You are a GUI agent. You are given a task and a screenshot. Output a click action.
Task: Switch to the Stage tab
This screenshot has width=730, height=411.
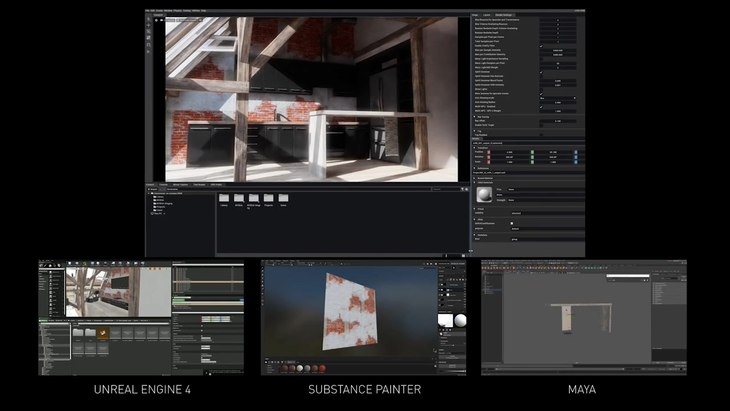pyautogui.click(x=475, y=15)
